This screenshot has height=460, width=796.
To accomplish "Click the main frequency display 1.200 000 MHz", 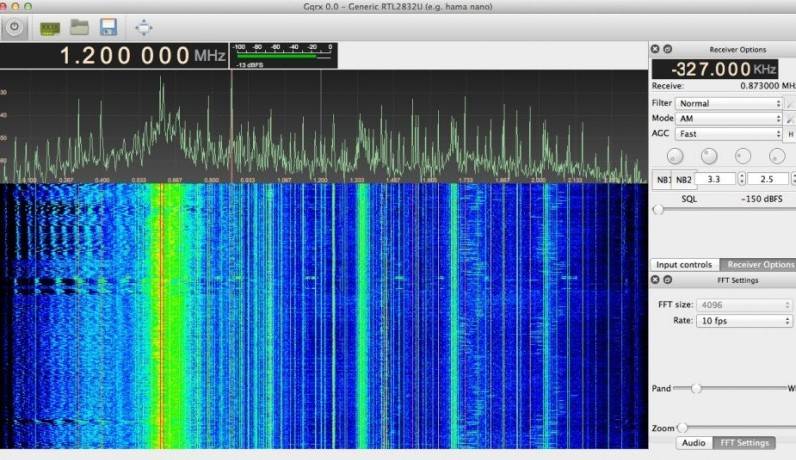I will (114, 55).
